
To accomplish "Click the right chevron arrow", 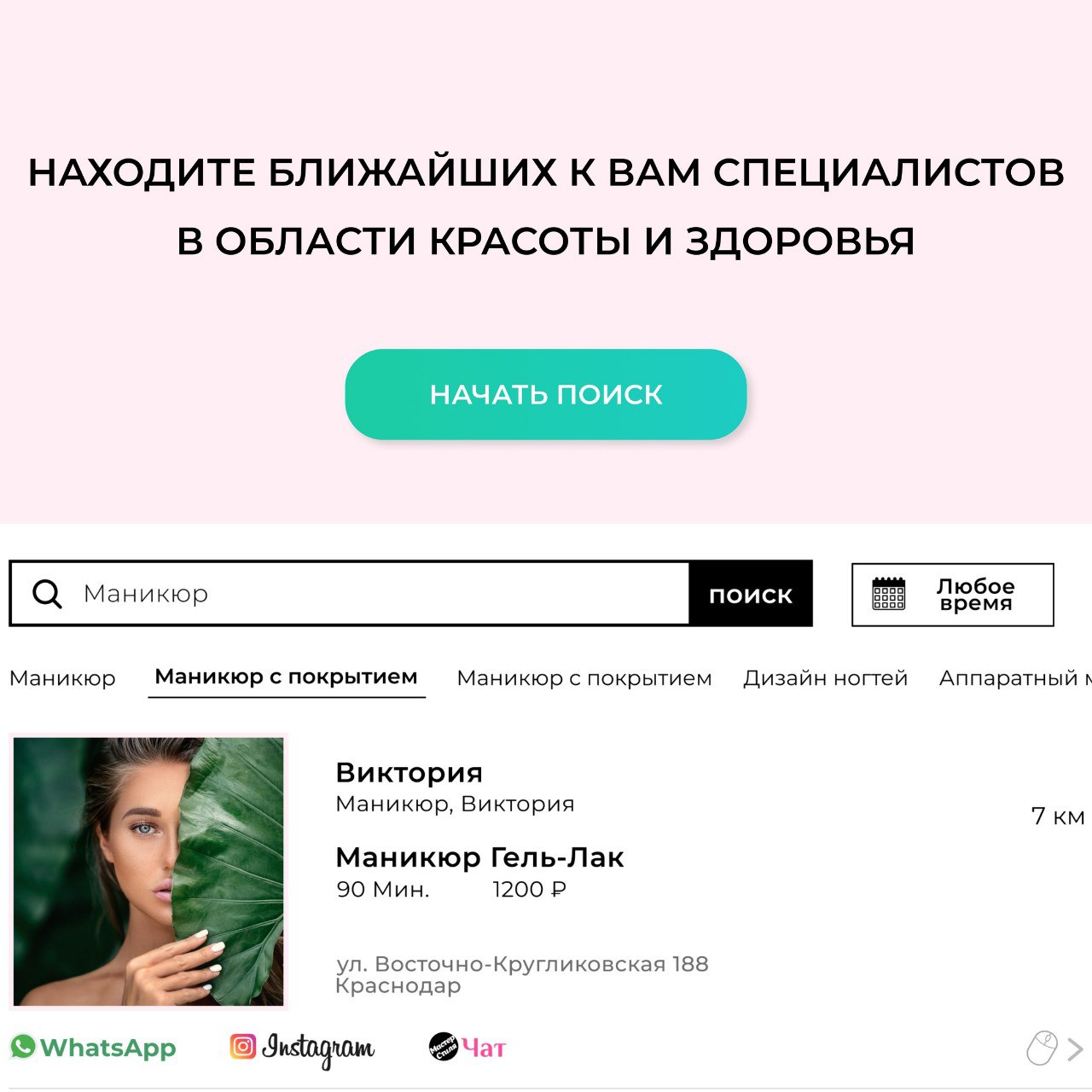I will 1075,1049.
